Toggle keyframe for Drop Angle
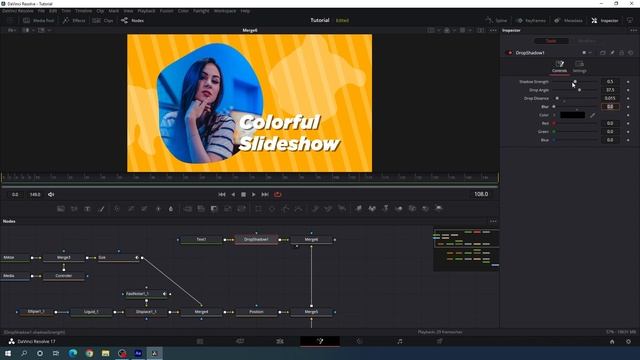The width and height of the screenshot is (640, 360). pyautogui.click(x=628, y=90)
